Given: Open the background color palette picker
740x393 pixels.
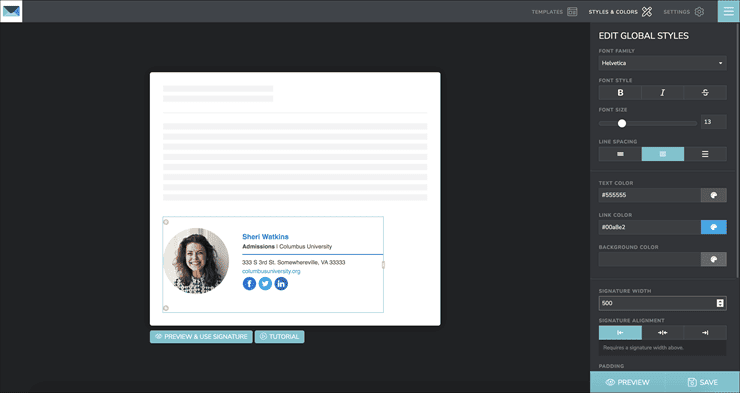Looking at the screenshot, I should click(x=714, y=259).
